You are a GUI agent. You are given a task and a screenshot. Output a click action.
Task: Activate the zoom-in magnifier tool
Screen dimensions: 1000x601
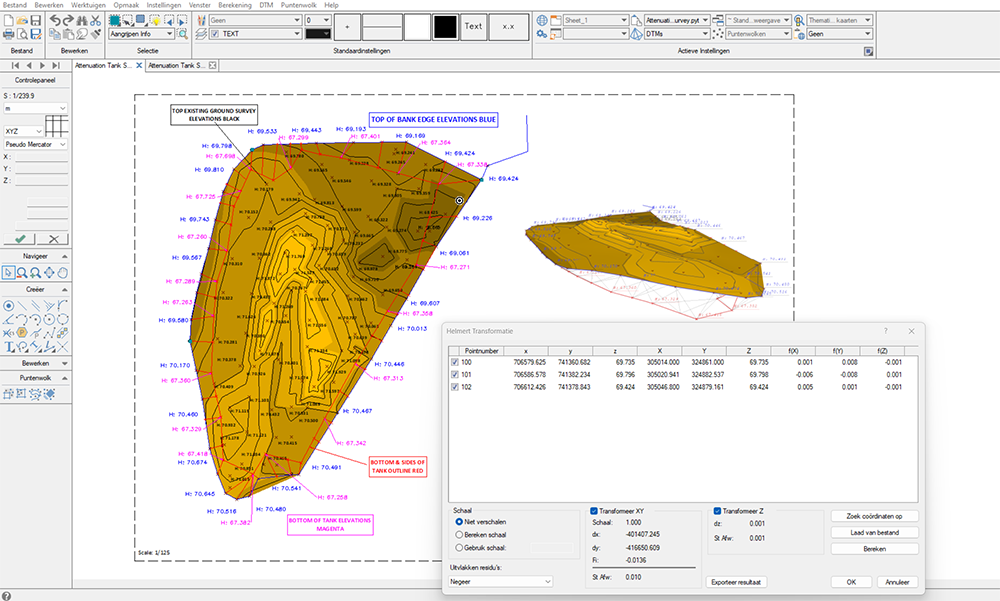click(35, 272)
